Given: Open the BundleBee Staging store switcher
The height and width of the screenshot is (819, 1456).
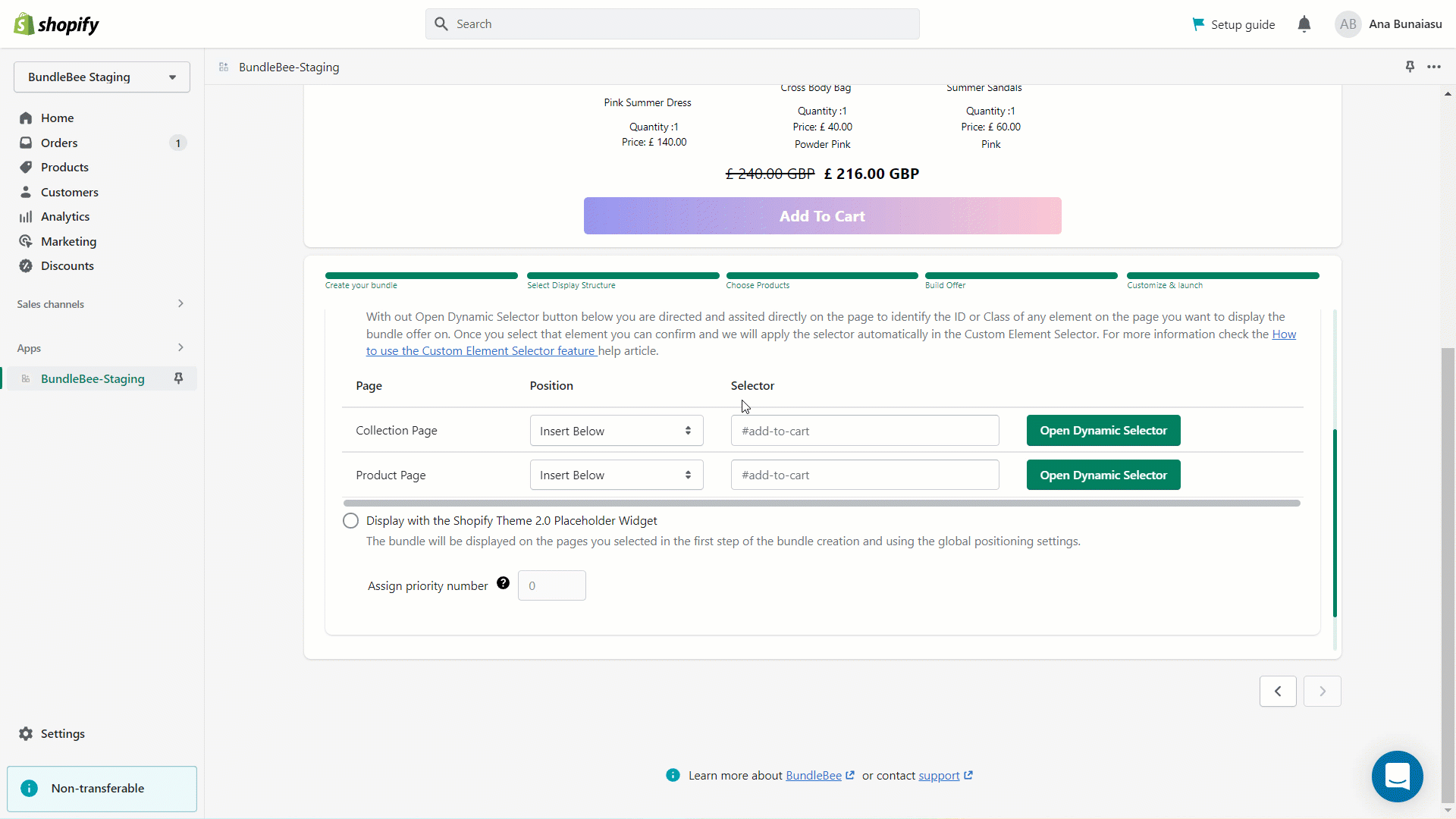Looking at the screenshot, I should click(102, 77).
